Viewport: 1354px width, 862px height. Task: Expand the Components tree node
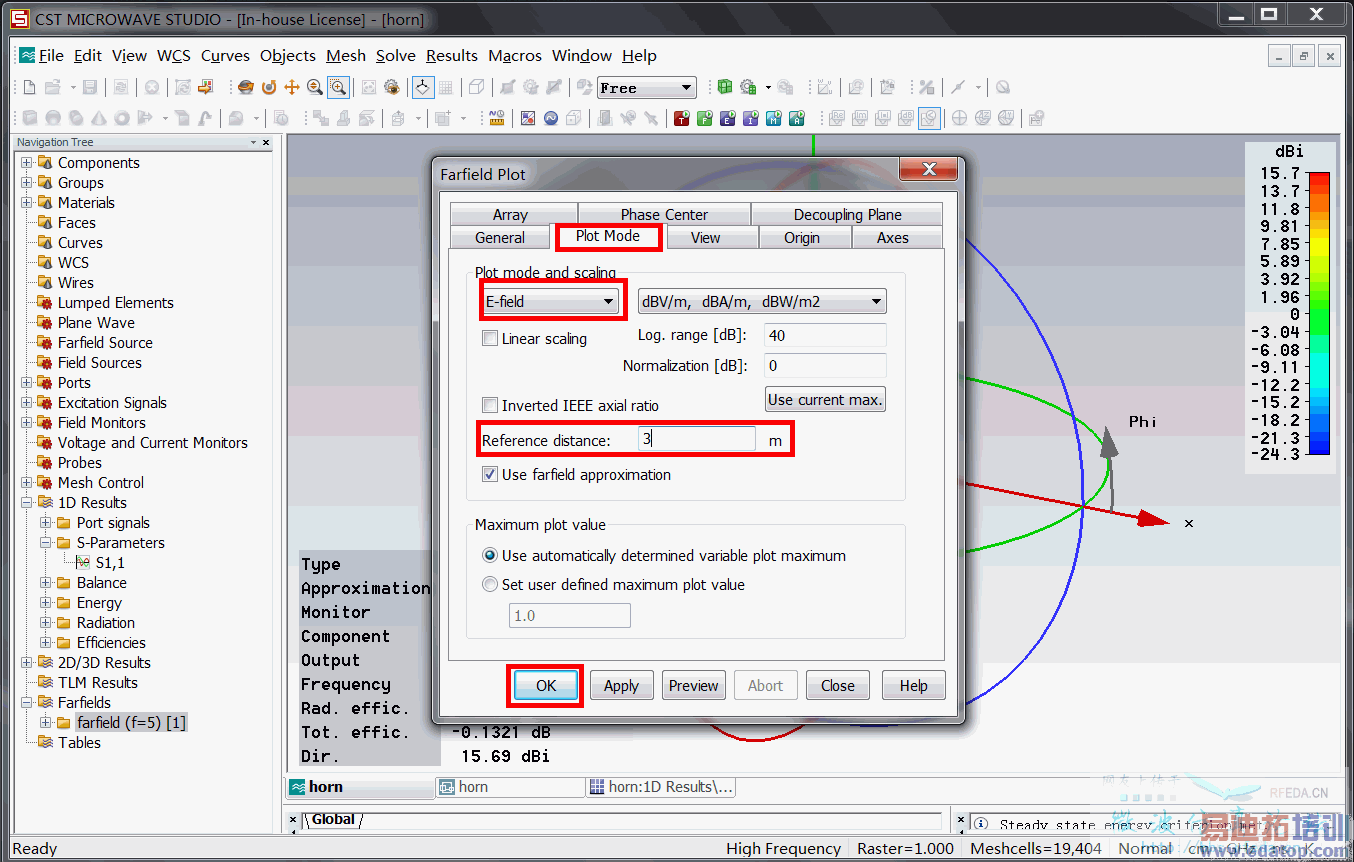tap(27, 163)
